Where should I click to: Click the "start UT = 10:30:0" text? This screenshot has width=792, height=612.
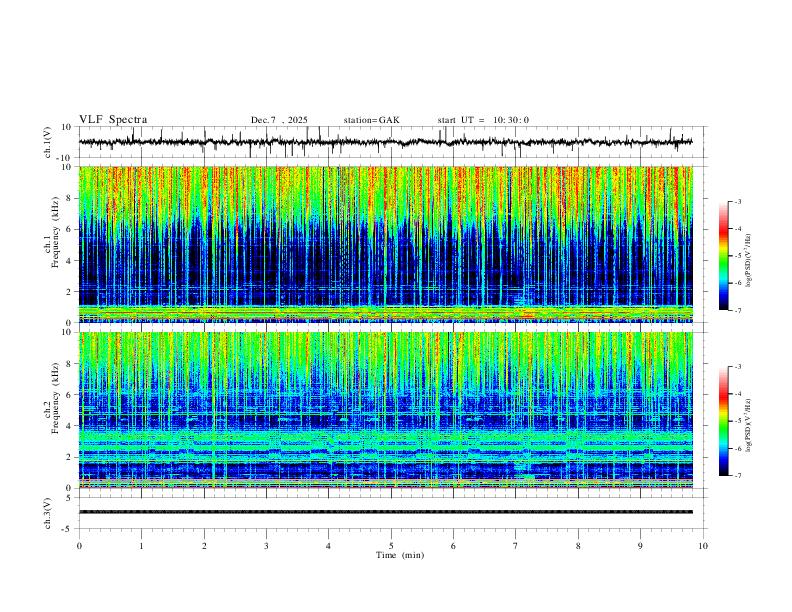pyautogui.click(x=483, y=120)
